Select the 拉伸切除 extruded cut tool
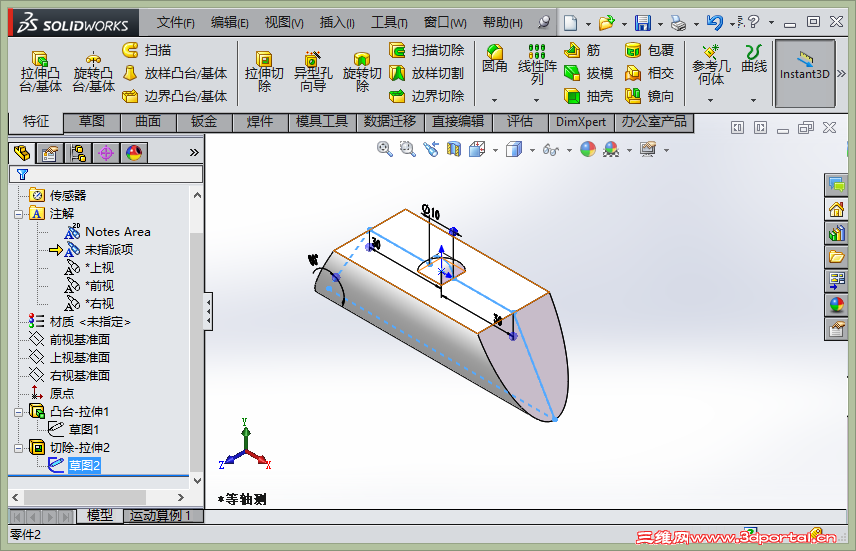 (x=264, y=72)
